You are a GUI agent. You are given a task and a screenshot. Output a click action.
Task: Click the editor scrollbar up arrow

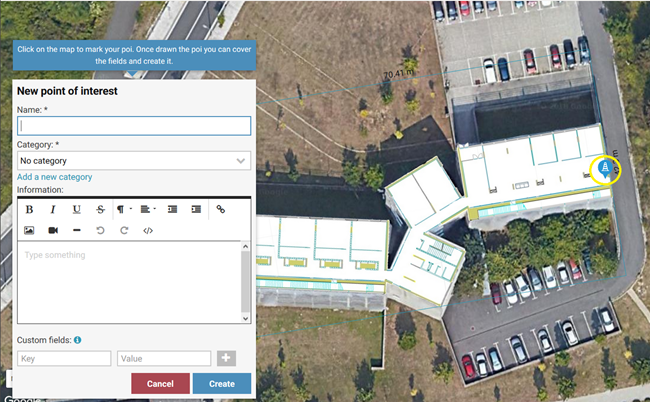click(245, 247)
